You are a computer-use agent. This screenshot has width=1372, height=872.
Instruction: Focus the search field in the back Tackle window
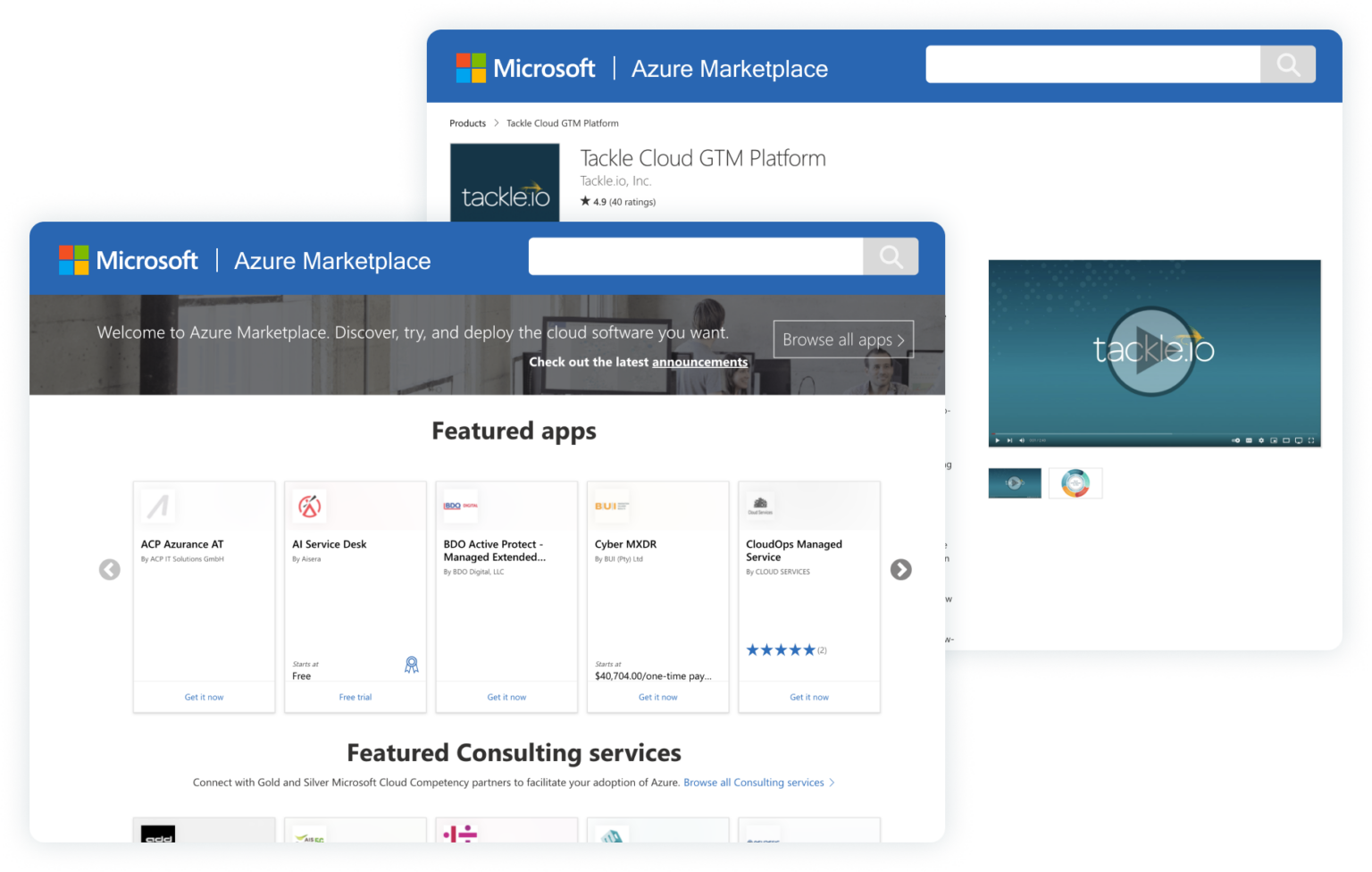pos(1093,64)
